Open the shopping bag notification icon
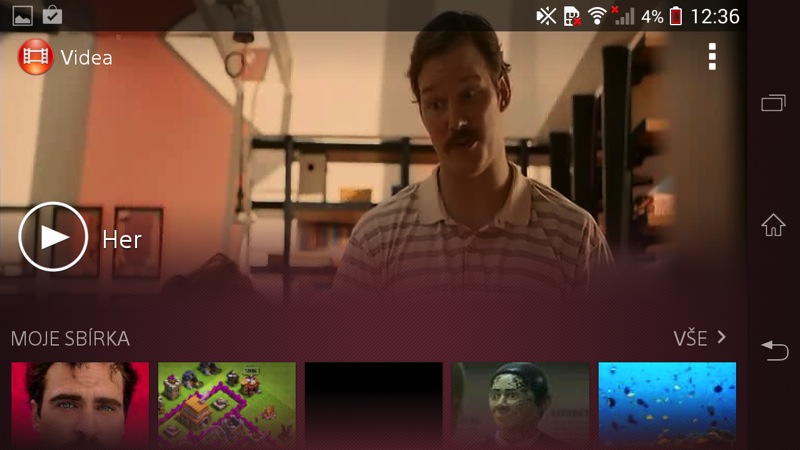Viewport: 800px width, 450px height. pyautogui.click(x=53, y=15)
